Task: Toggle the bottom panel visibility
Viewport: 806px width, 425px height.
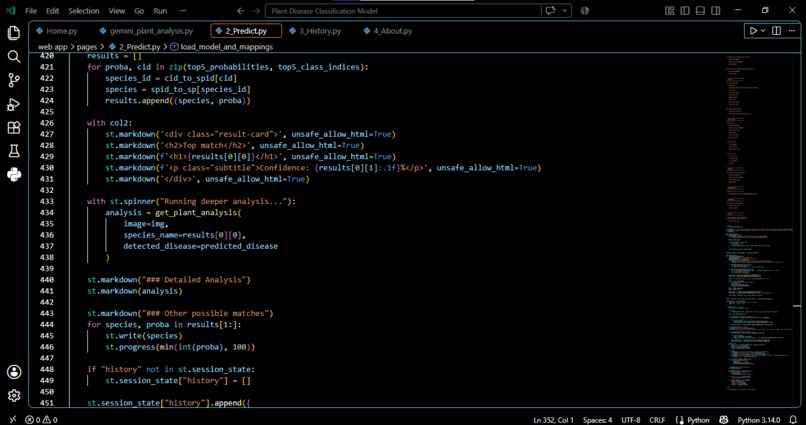Action: pyautogui.click(x=700, y=11)
